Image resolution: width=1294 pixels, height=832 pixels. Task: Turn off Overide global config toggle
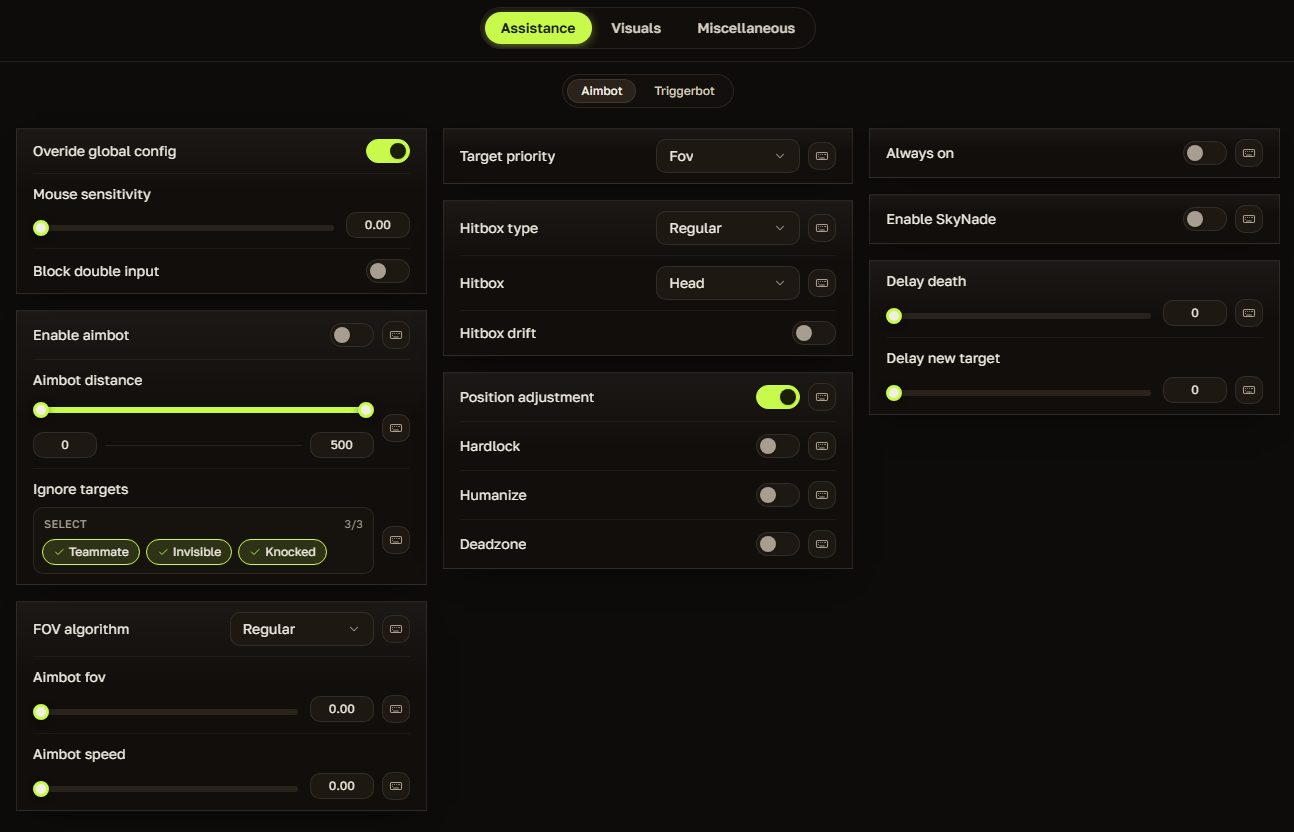click(x=388, y=151)
